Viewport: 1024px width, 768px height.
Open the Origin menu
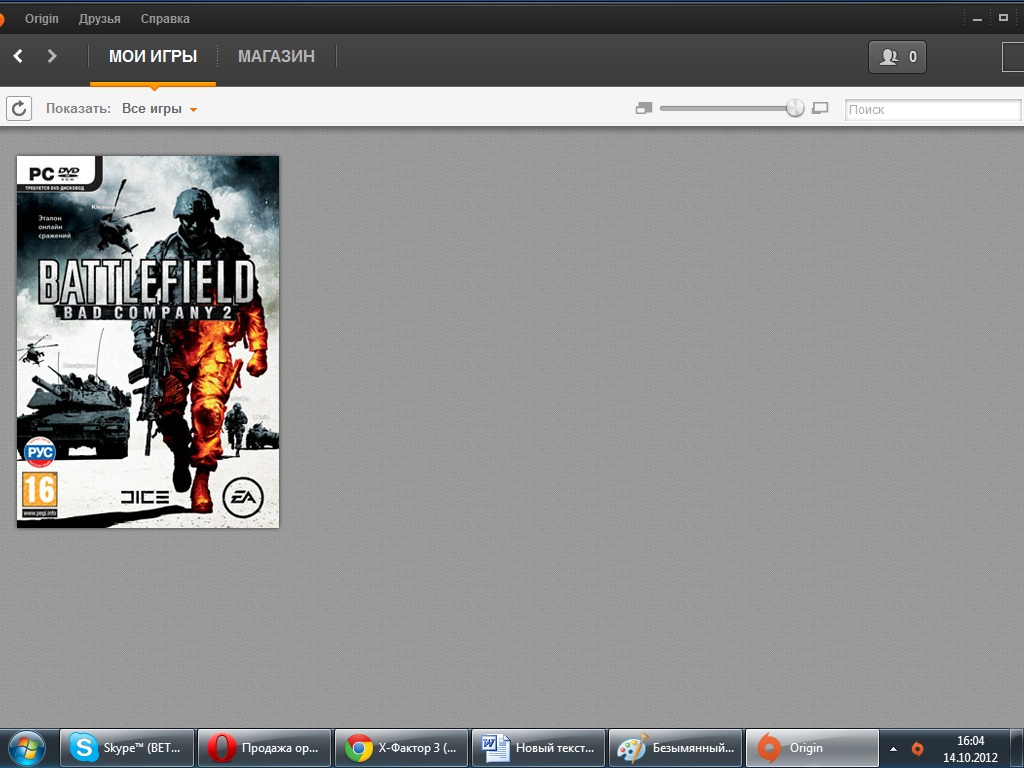click(42, 19)
